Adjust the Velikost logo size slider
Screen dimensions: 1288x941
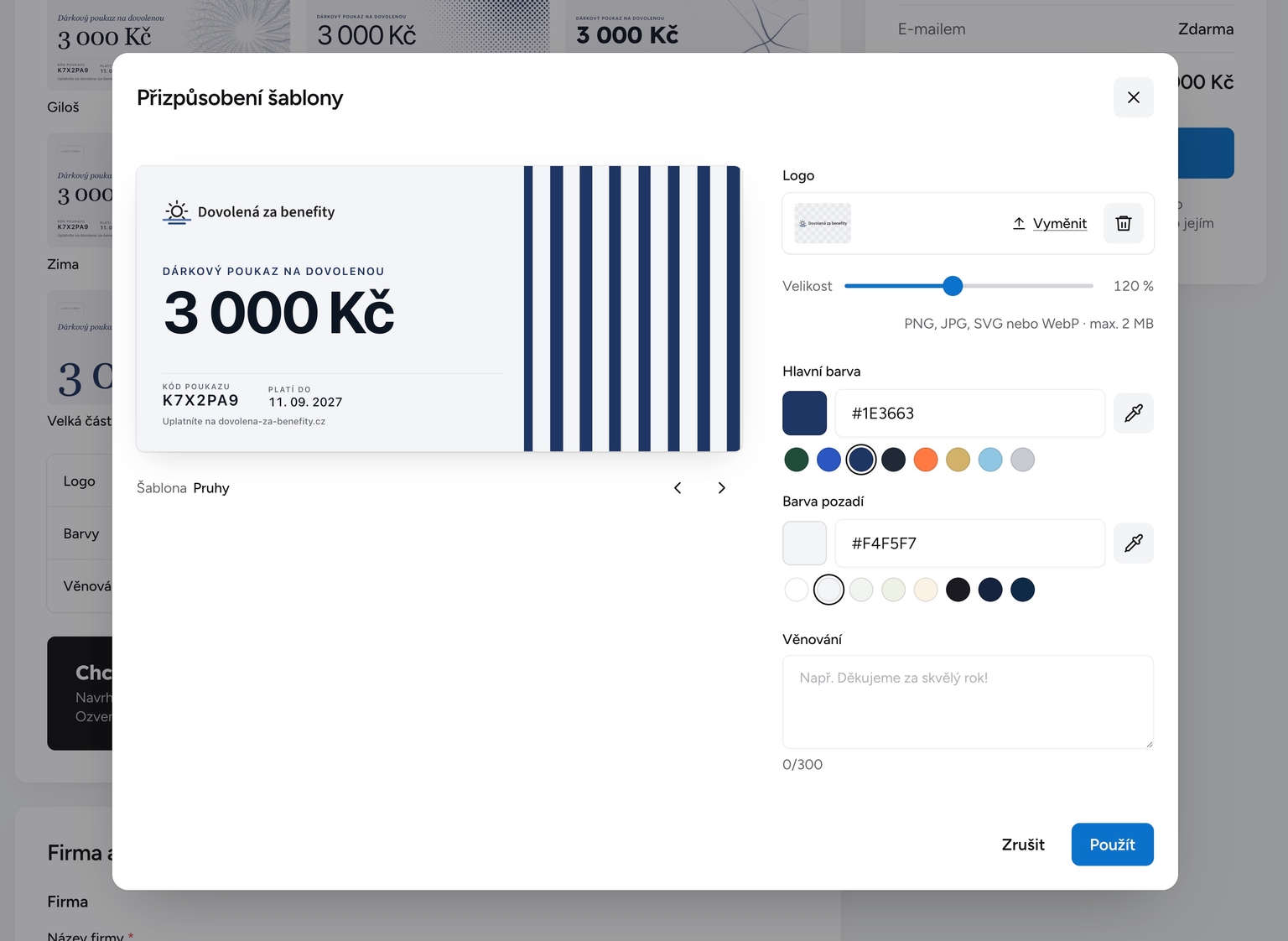pos(969,286)
